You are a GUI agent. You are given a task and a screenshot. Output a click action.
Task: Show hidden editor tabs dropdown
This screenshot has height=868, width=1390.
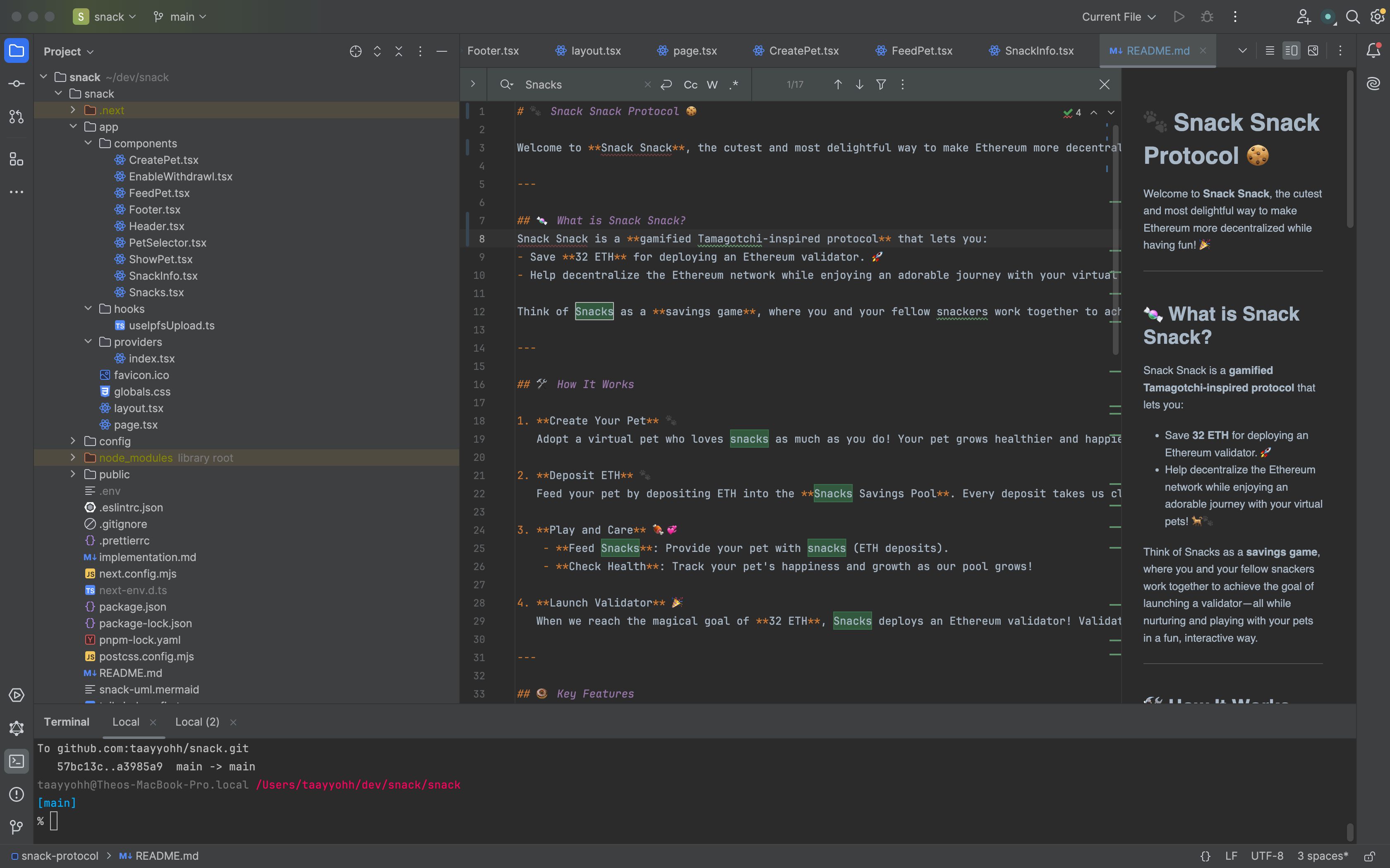[x=1242, y=50]
